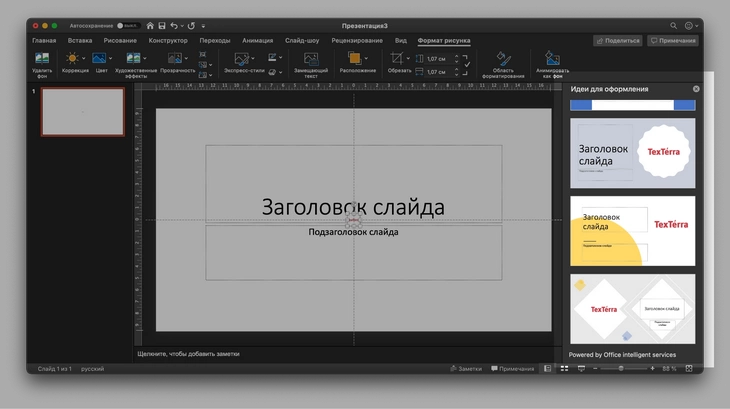Open the Рецензирование tab
This screenshot has width=730, height=409.
357,40
